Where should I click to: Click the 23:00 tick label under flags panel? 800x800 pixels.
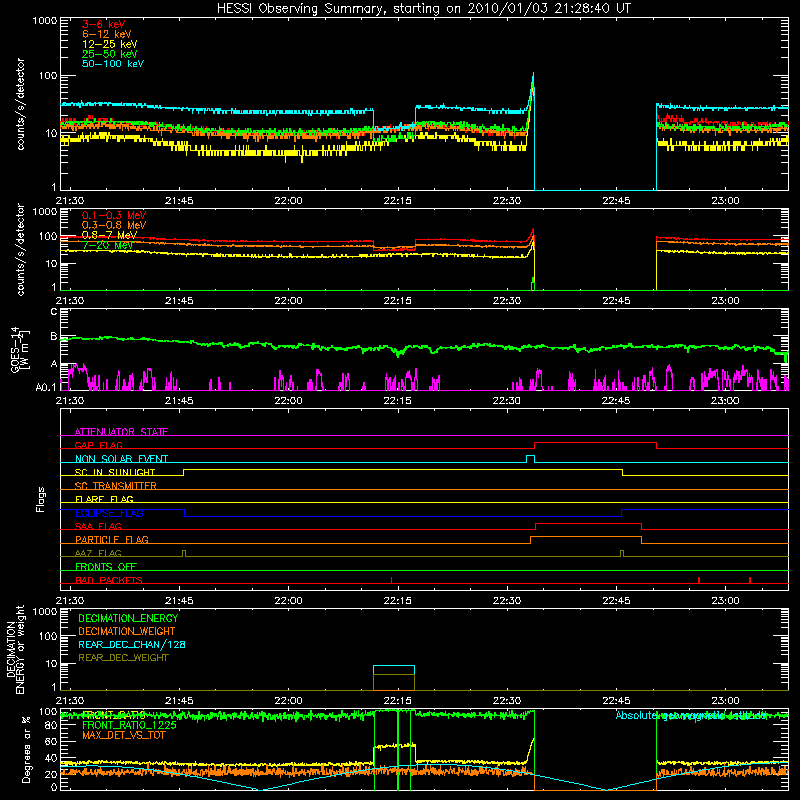(725, 601)
